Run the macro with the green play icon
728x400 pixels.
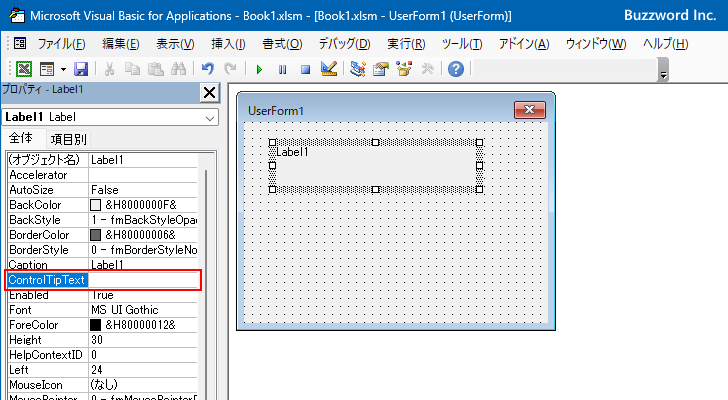(x=259, y=70)
